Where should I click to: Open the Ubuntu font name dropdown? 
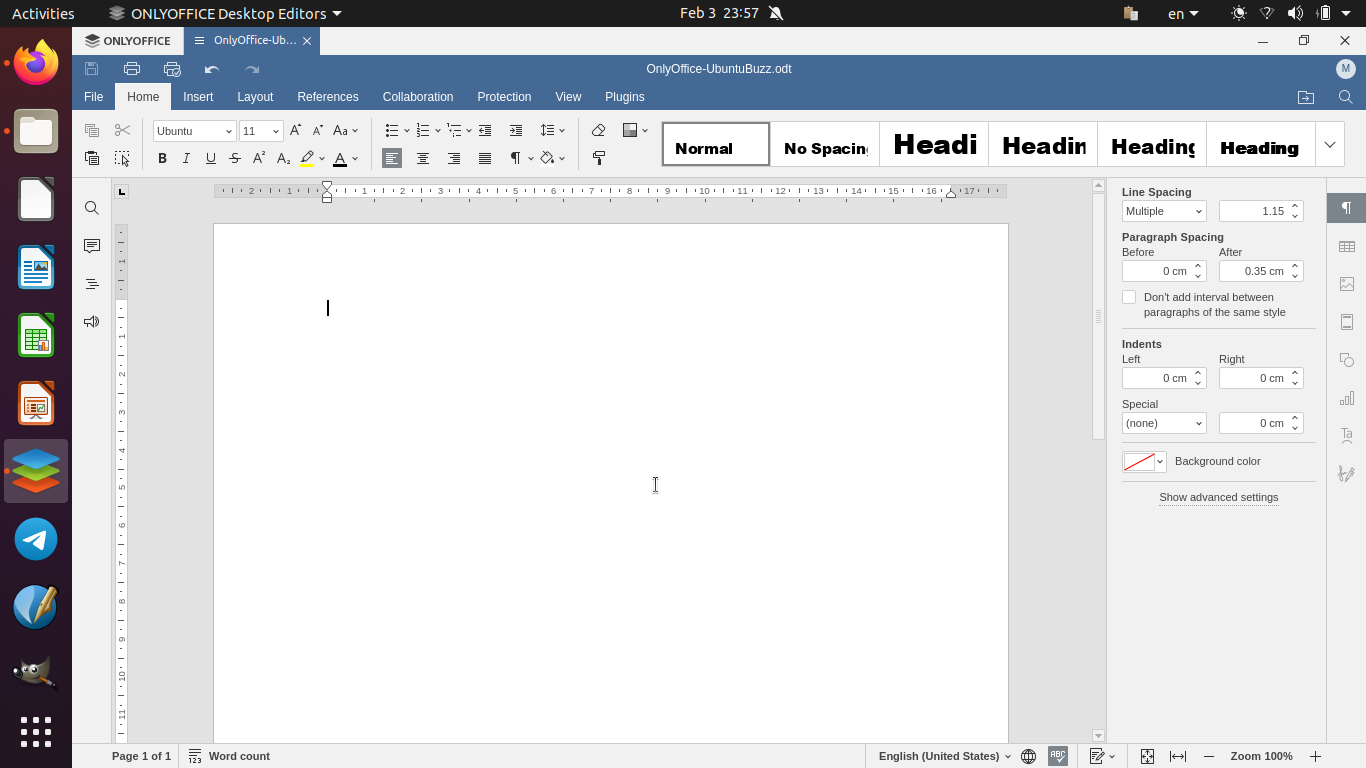[x=228, y=131]
